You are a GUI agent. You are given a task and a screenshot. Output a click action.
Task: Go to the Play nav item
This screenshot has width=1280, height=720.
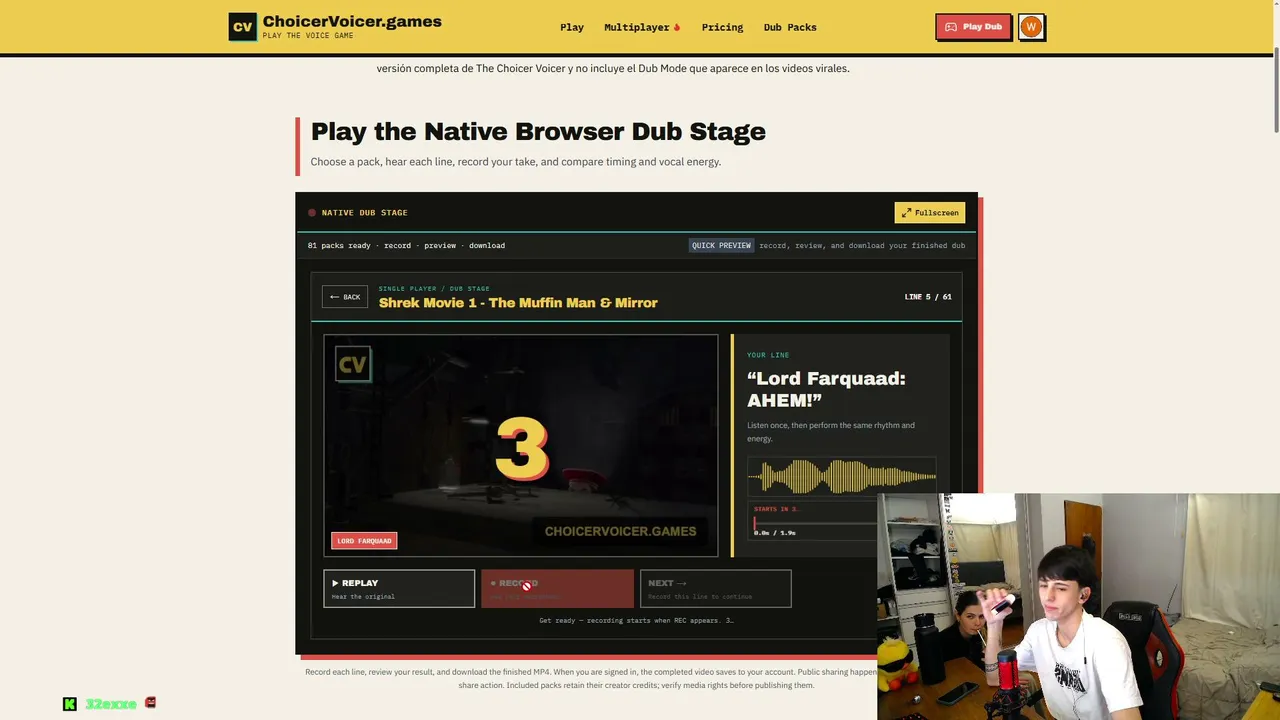point(572,27)
